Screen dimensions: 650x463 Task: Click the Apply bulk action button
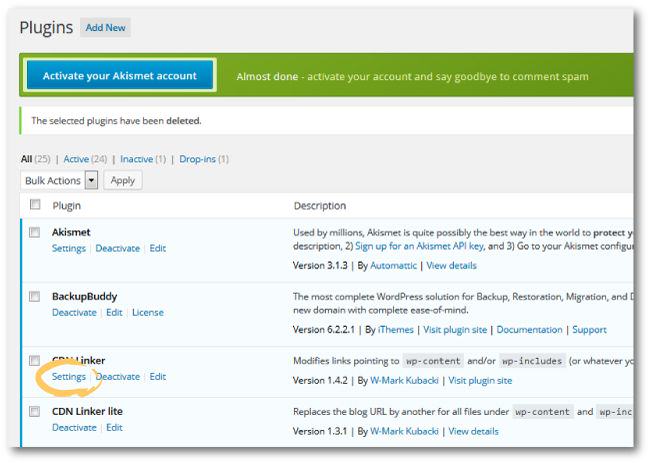(x=123, y=180)
